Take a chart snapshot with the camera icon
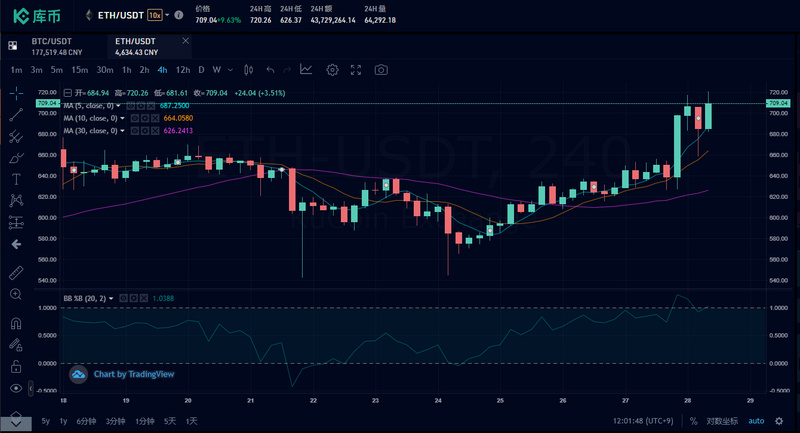 click(381, 70)
